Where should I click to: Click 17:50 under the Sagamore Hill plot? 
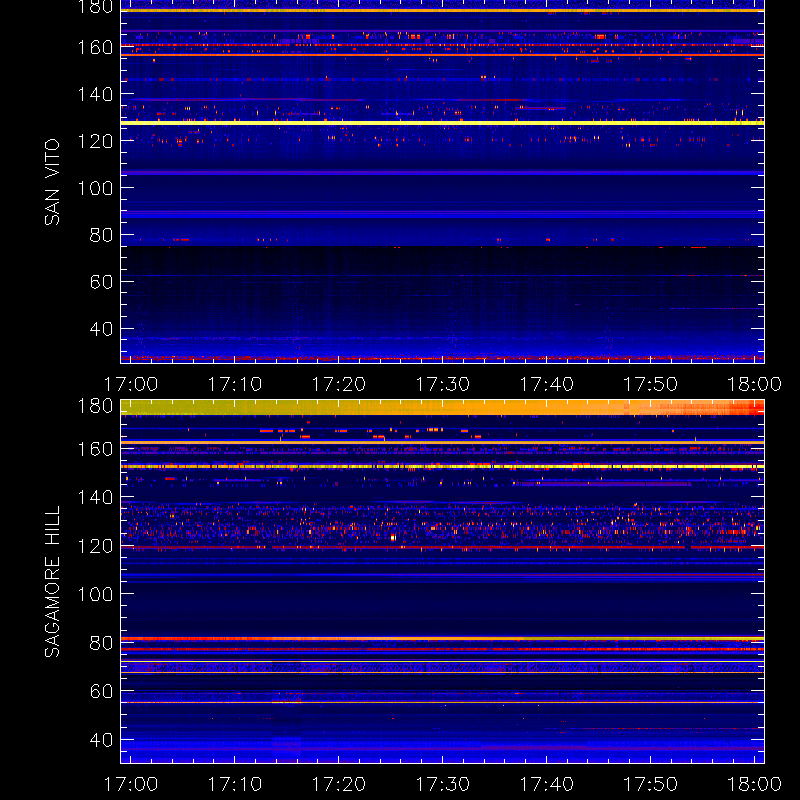click(651, 784)
